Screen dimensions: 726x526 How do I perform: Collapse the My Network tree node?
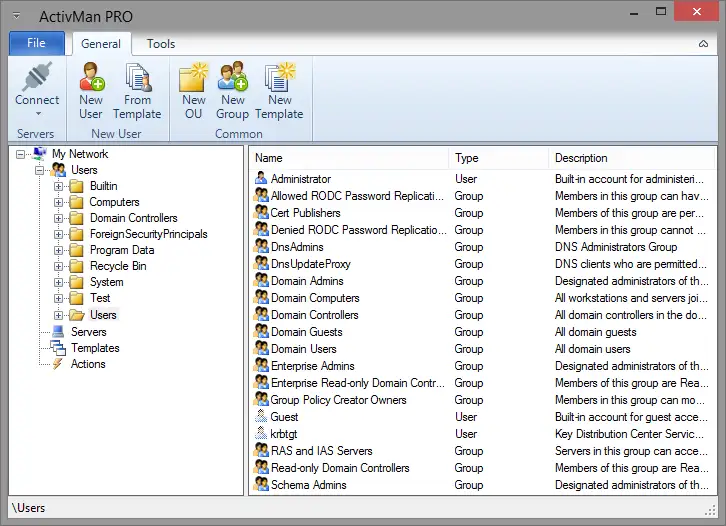pyautogui.click(x=20, y=154)
